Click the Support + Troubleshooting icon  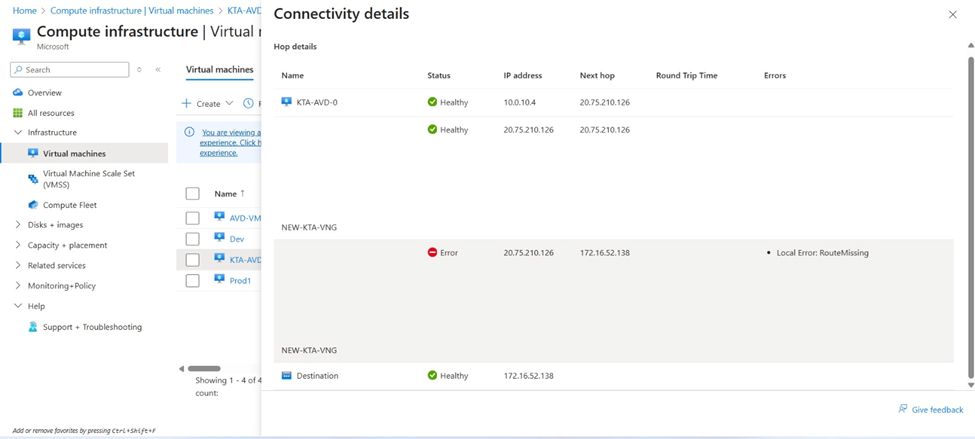pos(33,327)
